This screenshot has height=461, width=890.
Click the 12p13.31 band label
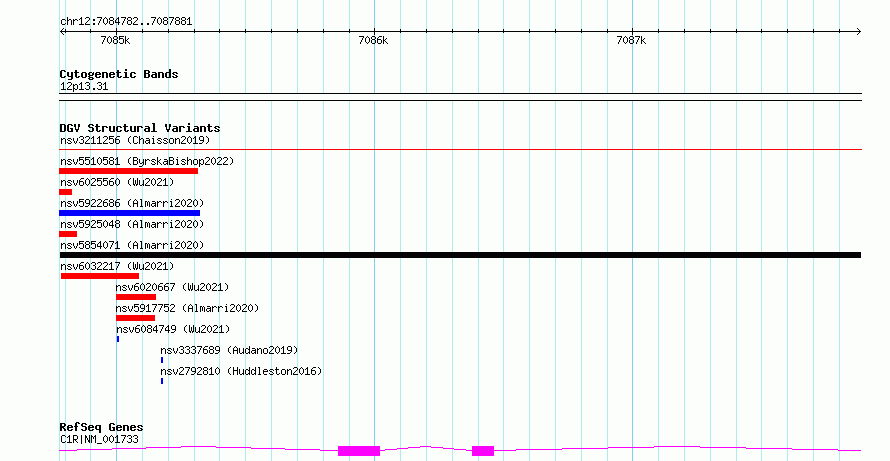click(x=83, y=87)
